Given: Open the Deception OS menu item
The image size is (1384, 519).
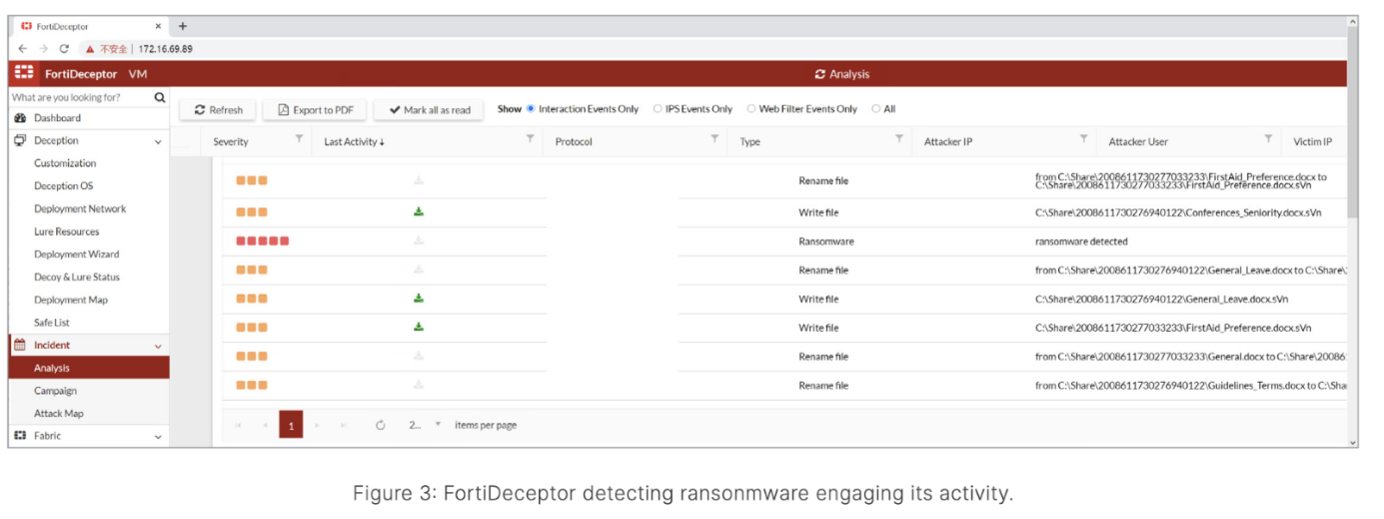Looking at the screenshot, I should [x=63, y=186].
